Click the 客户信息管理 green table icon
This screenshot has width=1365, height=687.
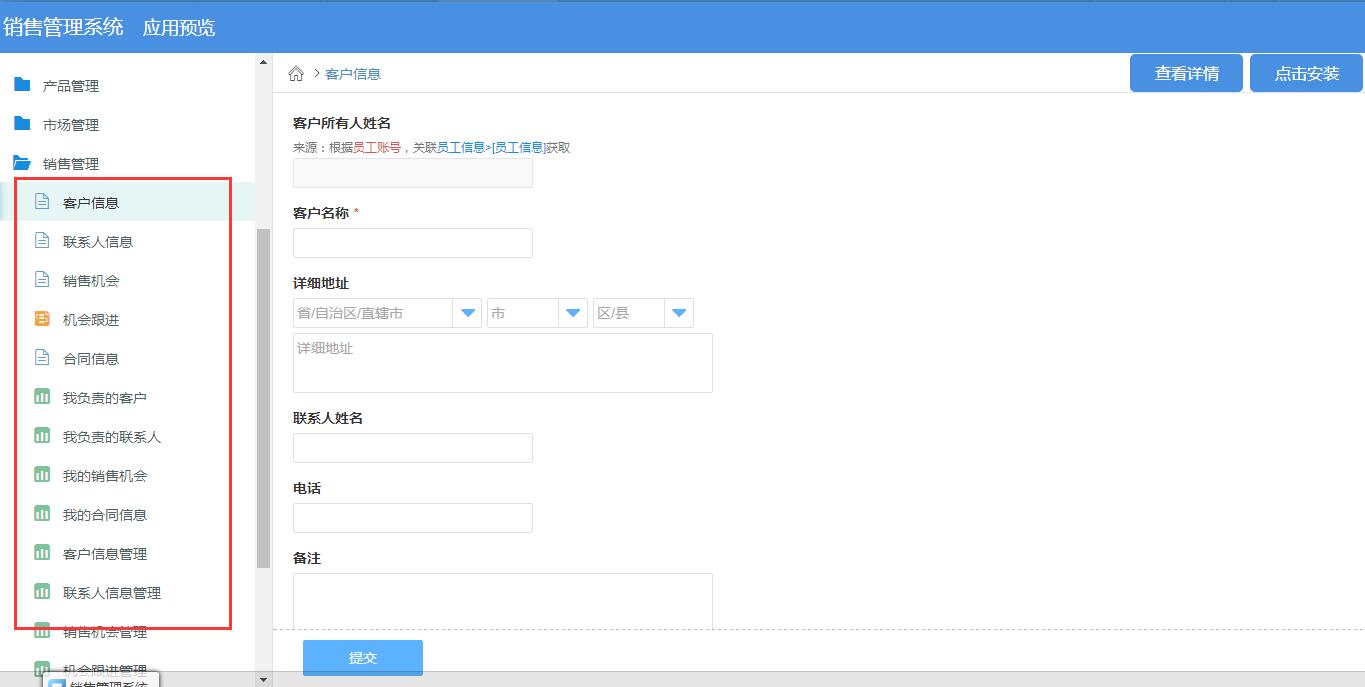point(41,552)
